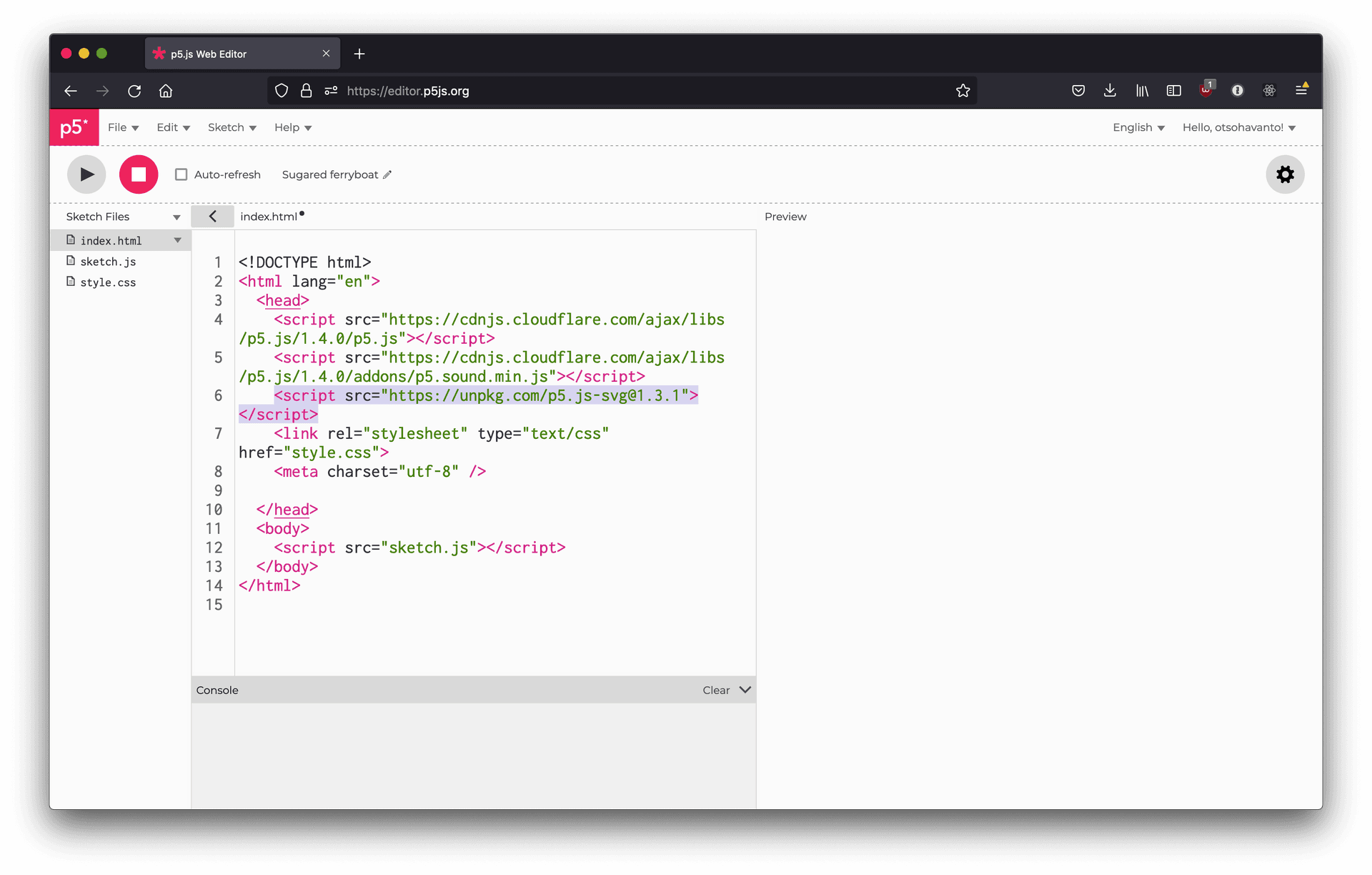Click the p5 logo home icon

[x=74, y=126]
